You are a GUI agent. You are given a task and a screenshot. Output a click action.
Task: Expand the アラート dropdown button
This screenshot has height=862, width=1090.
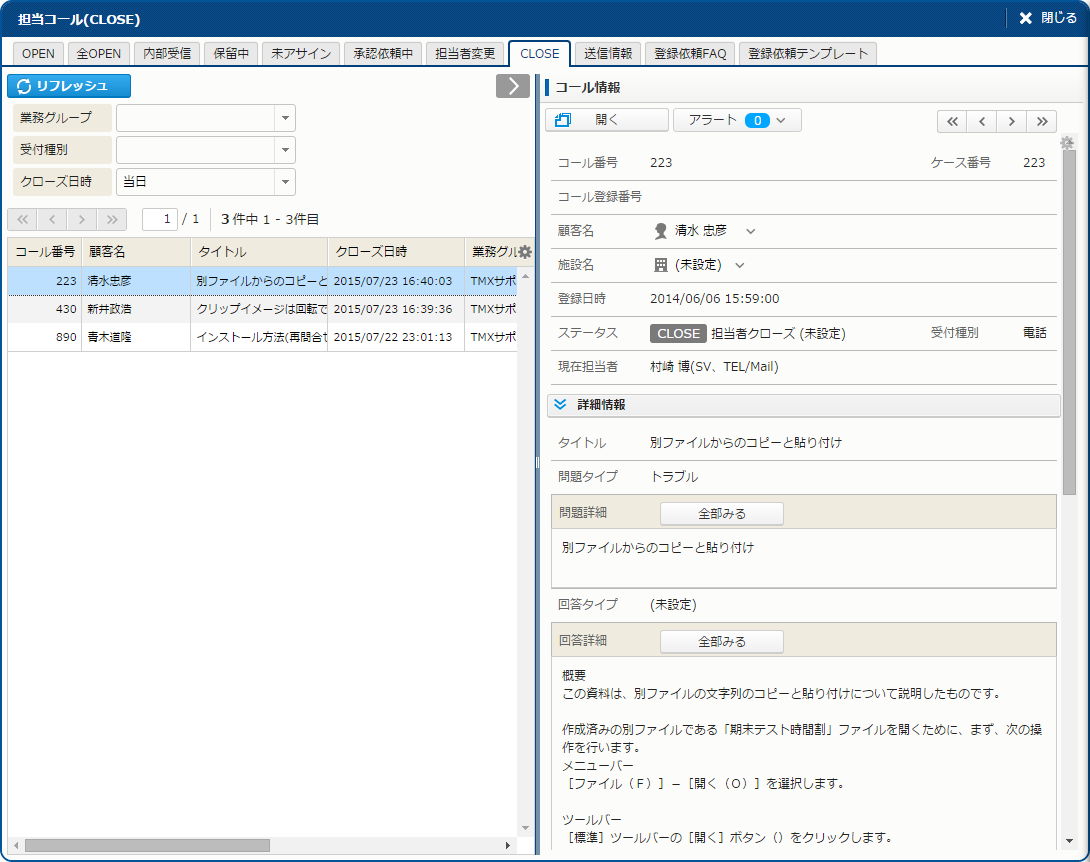click(x=737, y=120)
